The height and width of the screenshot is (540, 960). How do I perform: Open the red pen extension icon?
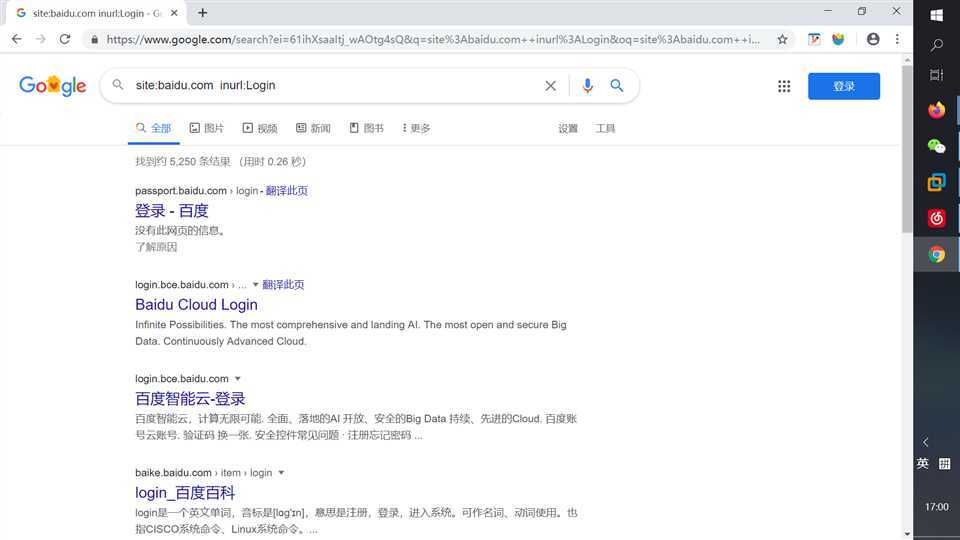(x=814, y=39)
